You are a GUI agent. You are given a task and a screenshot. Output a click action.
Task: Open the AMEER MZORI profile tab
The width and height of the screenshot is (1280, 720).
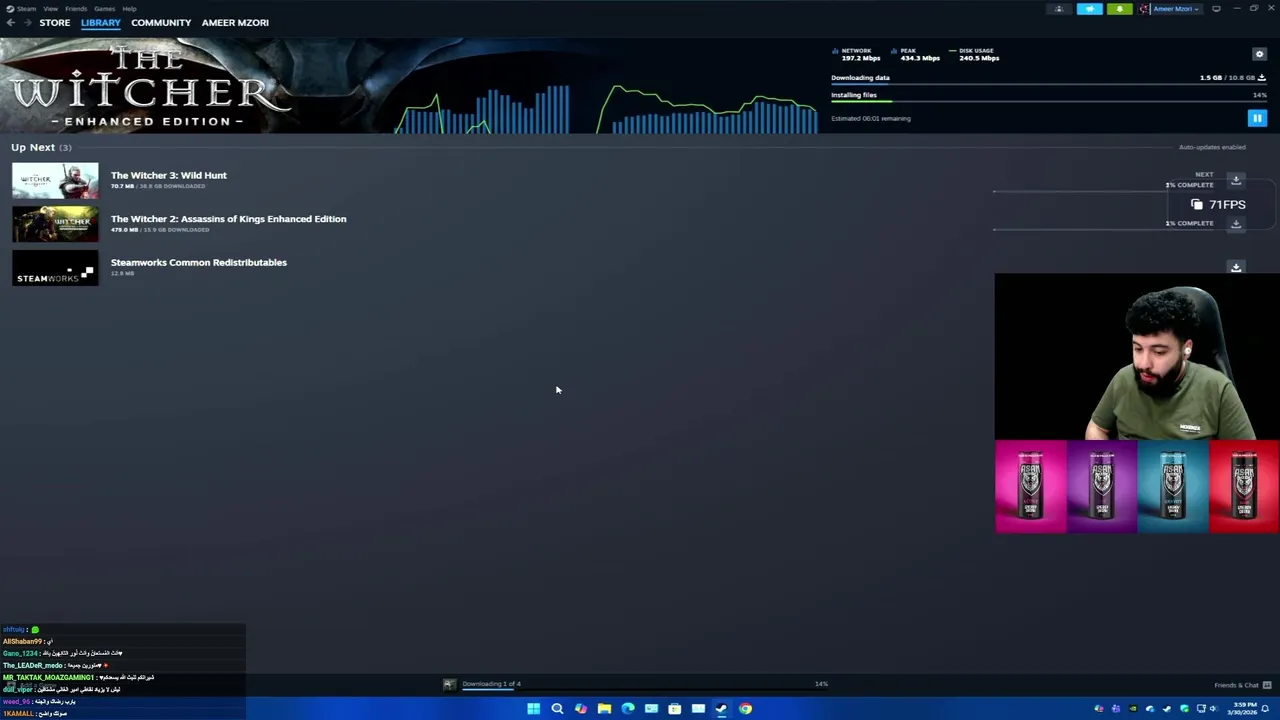click(x=235, y=22)
